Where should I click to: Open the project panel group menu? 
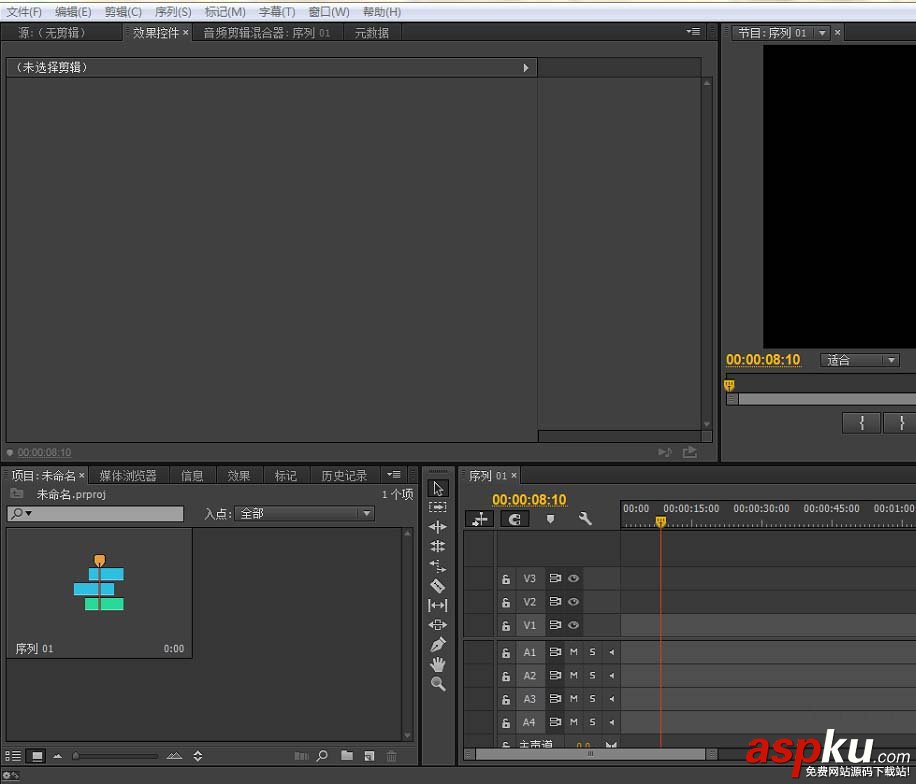[x=394, y=475]
